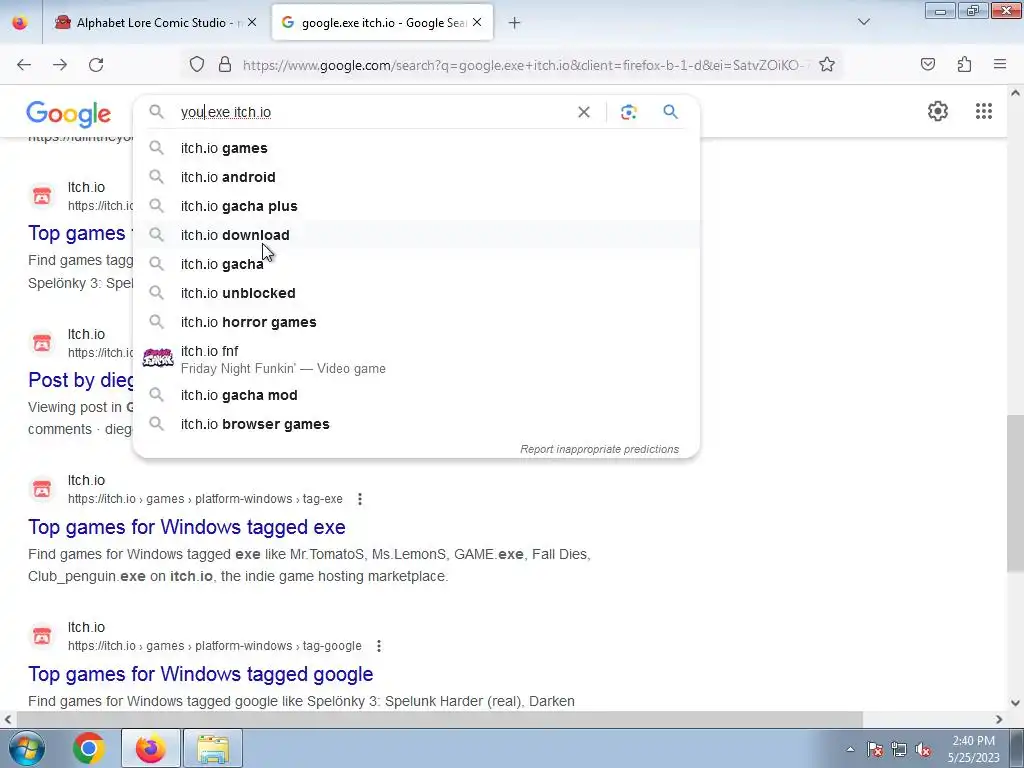Image resolution: width=1024 pixels, height=768 pixels.
Task: Open Google quick settings gear
Action: click(938, 111)
